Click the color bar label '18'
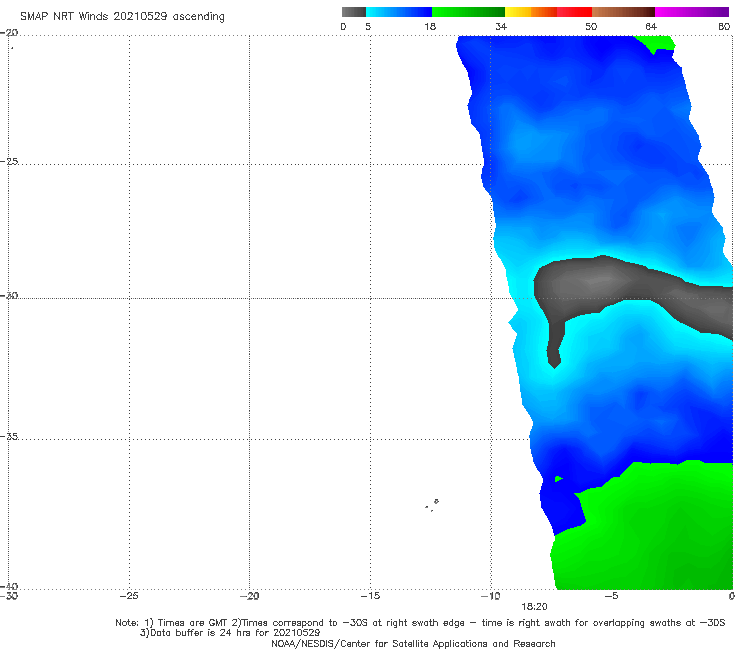Viewport: 740px width, 650px height. (430, 27)
